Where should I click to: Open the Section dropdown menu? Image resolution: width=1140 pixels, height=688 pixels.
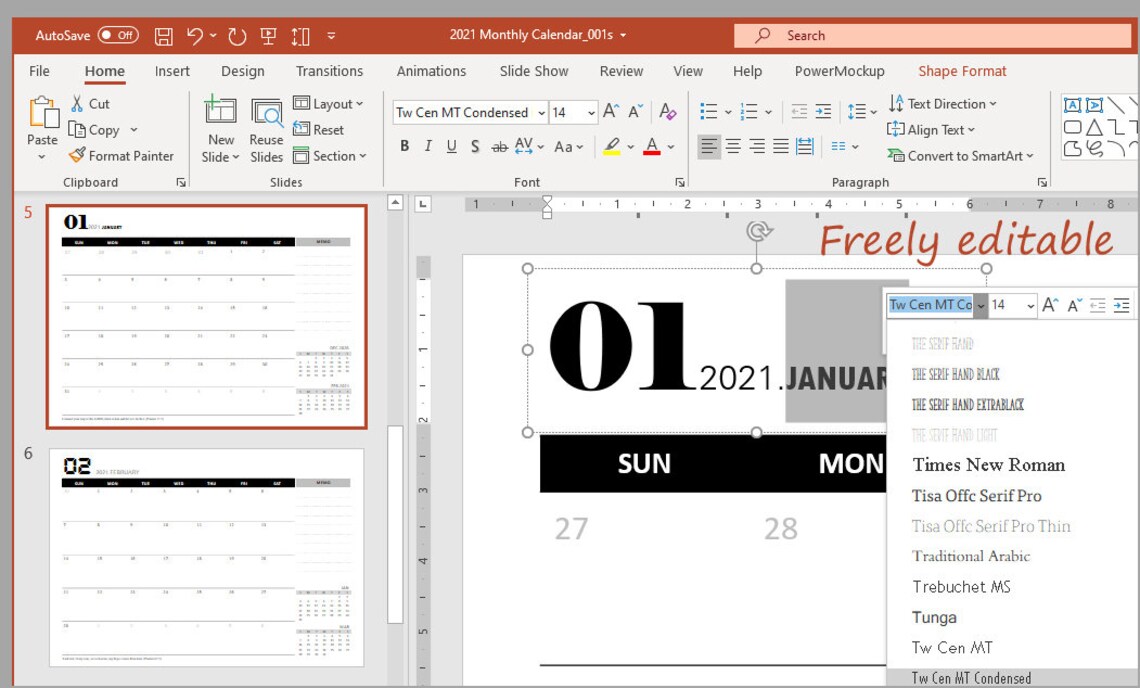330,156
